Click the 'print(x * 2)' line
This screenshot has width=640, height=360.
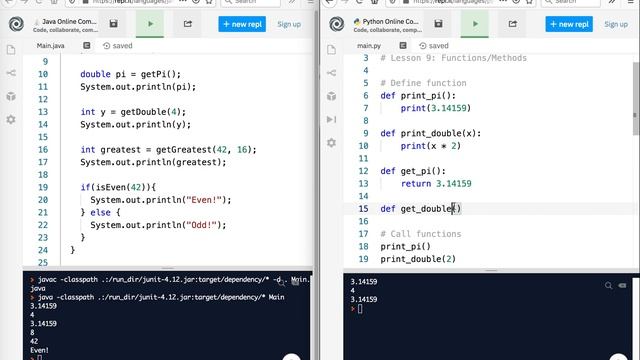pyautogui.click(x=431, y=146)
